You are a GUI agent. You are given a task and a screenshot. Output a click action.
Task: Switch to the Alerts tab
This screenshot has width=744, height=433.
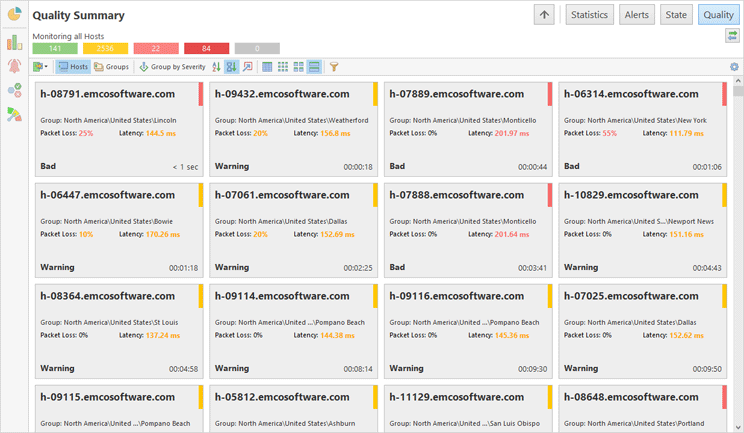tap(637, 15)
